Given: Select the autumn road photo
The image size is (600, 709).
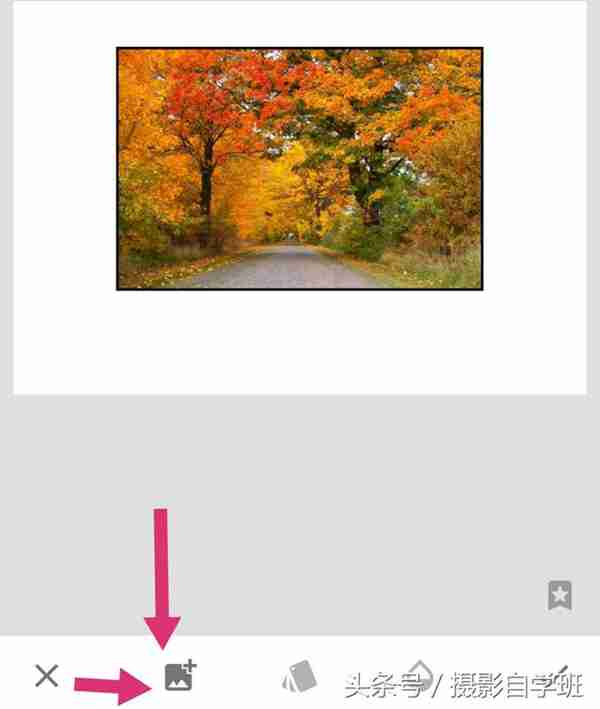Looking at the screenshot, I should (299, 168).
